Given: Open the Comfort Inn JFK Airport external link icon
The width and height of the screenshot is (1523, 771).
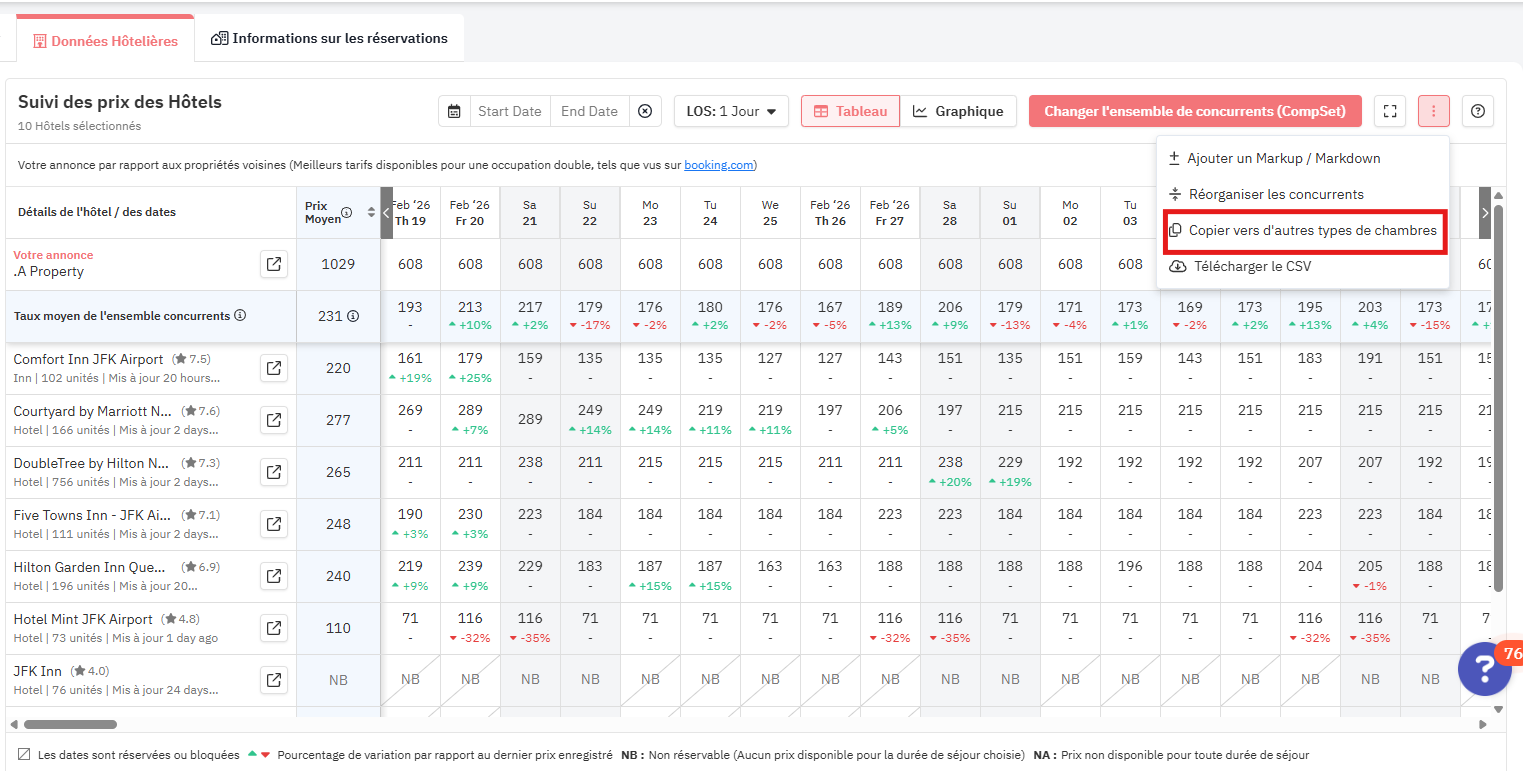Looking at the screenshot, I should pos(273,368).
